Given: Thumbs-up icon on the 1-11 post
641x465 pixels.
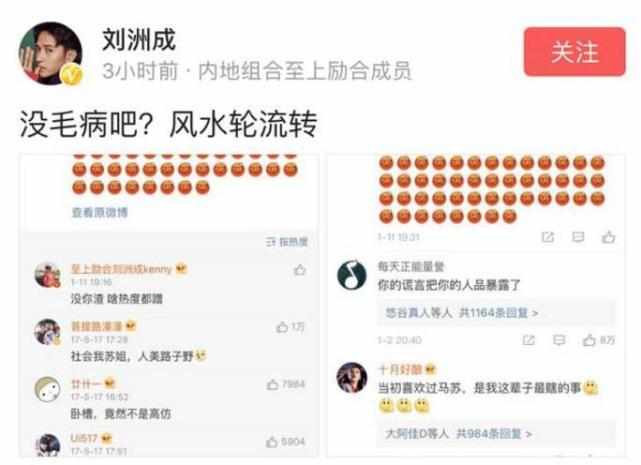Looking at the screenshot, I should [608, 237].
